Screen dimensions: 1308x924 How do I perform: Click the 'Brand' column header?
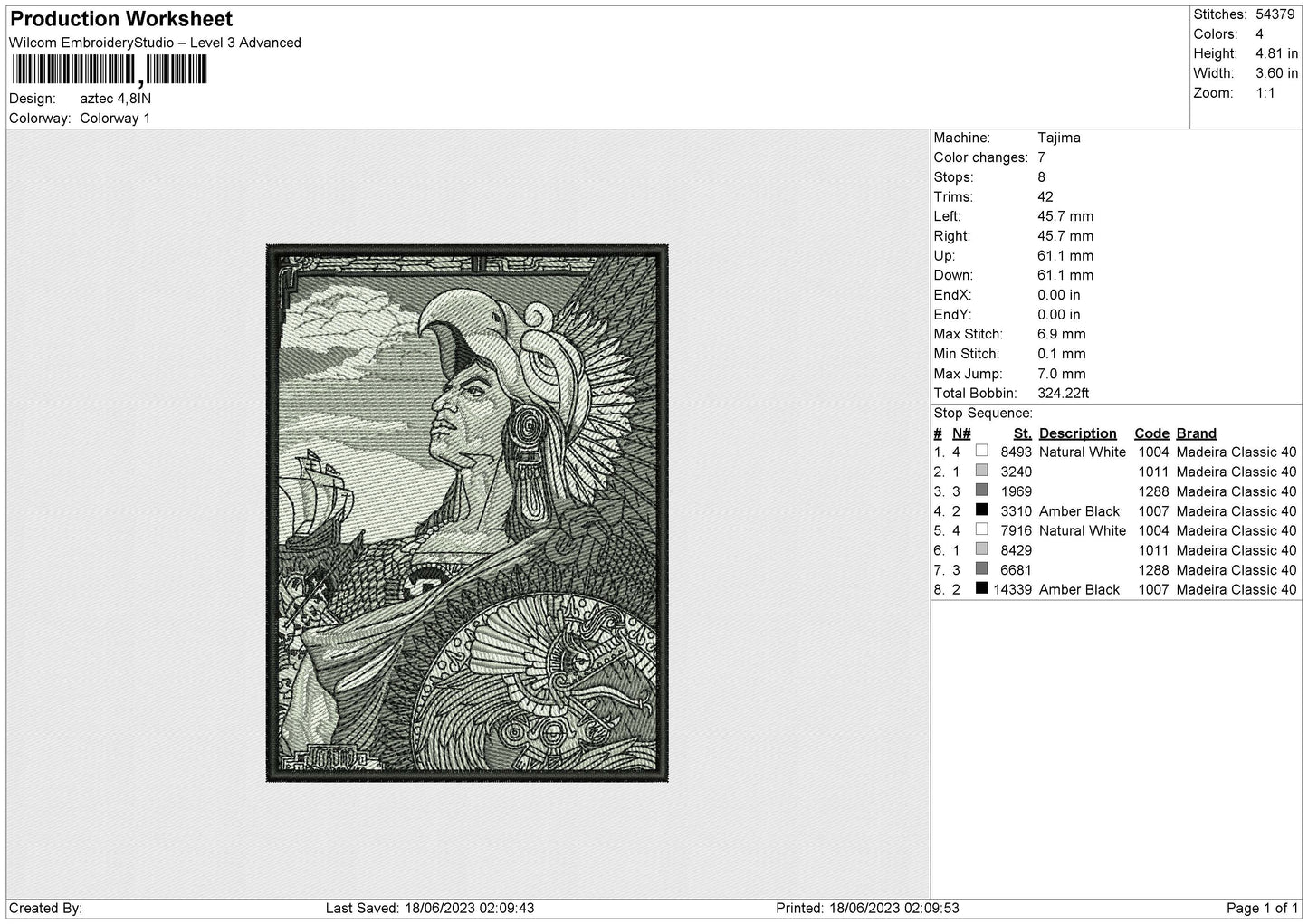click(x=1197, y=433)
